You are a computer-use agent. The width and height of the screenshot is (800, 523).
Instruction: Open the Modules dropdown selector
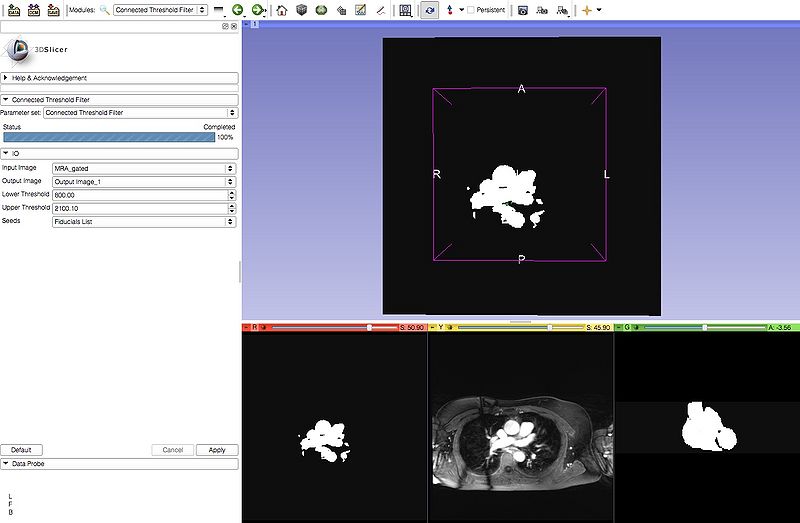pyautogui.click(x=160, y=9)
